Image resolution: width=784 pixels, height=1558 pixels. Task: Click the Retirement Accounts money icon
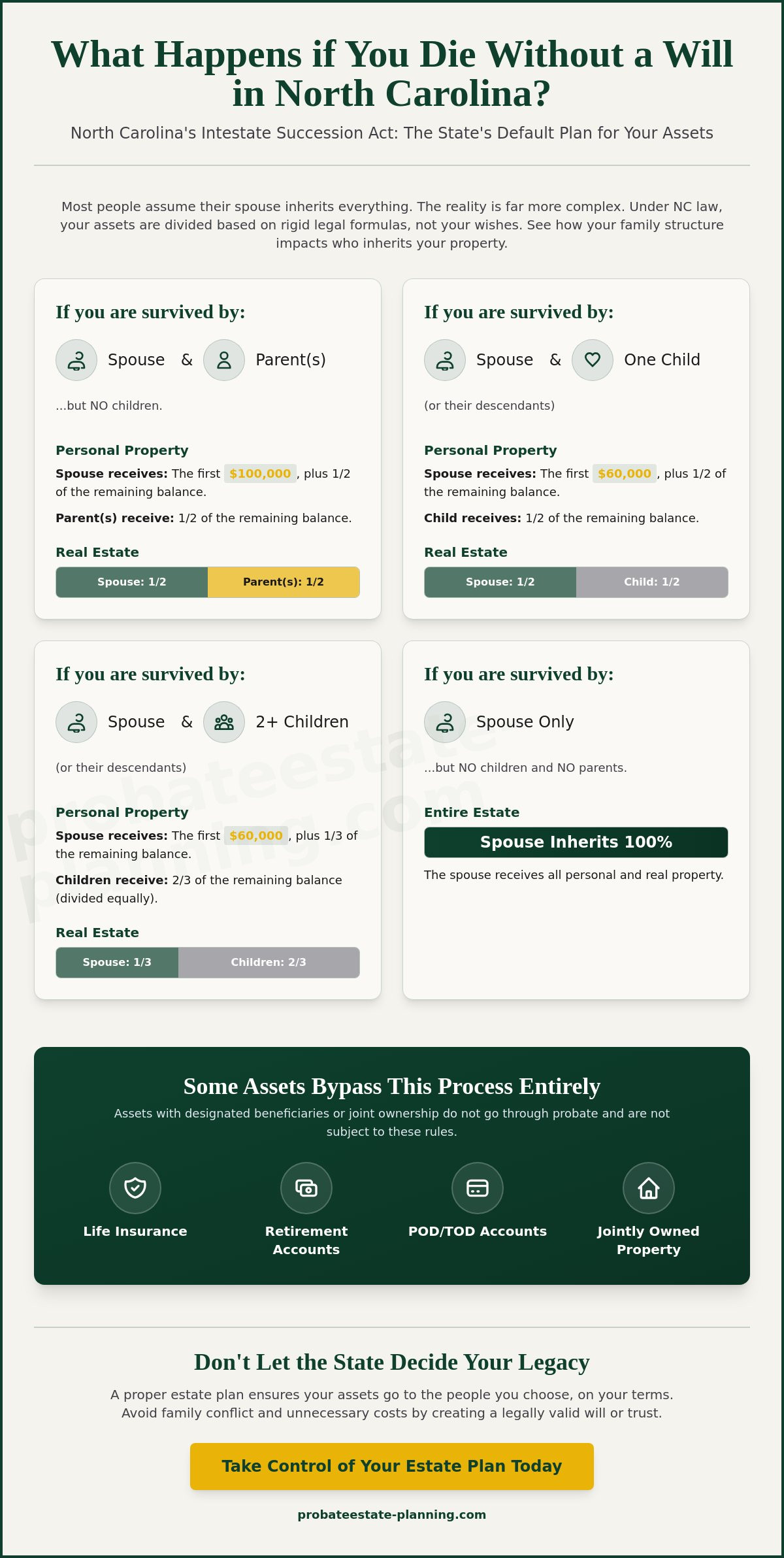pyautogui.click(x=306, y=1187)
